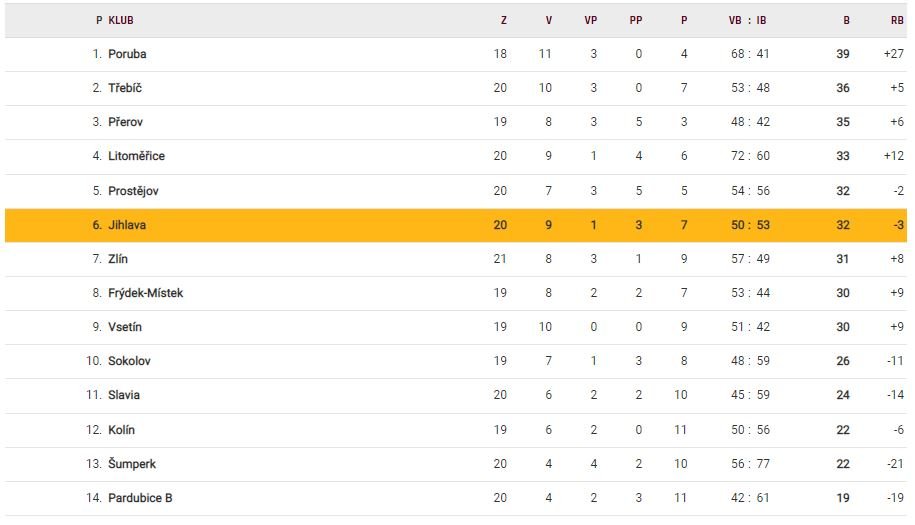Sort by the RB column header

click(896, 20)
